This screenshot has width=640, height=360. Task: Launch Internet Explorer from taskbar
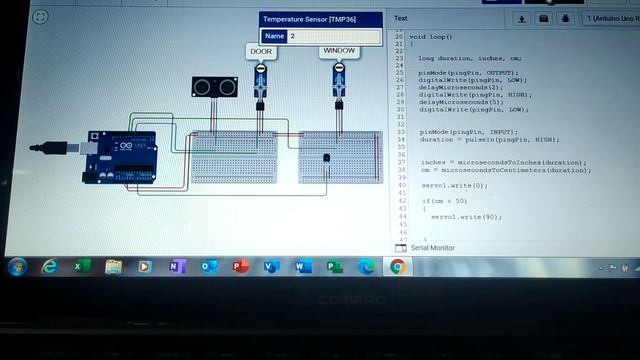click(x=49, y=267)
